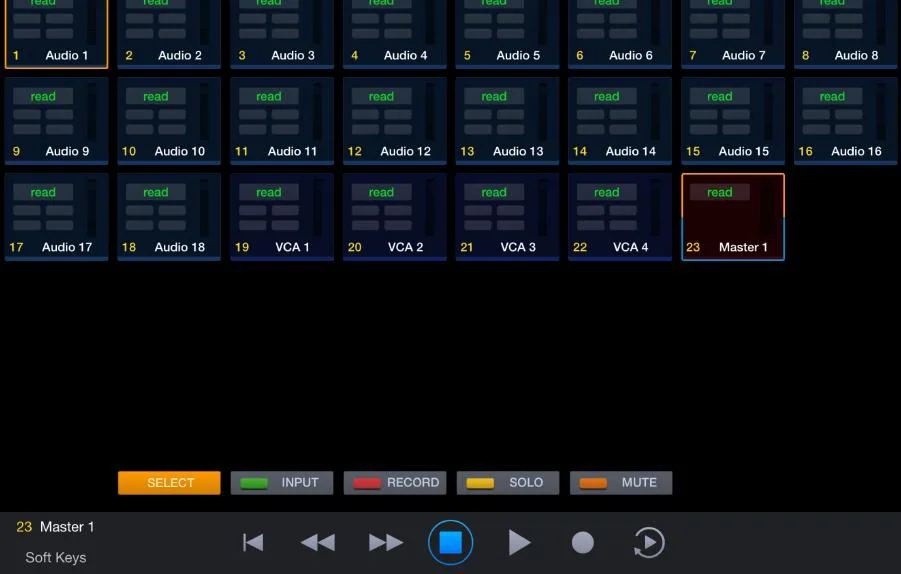Screen dimensions: 901x574
Task: Start playback with the play button
Action: [x=519, y=542]
